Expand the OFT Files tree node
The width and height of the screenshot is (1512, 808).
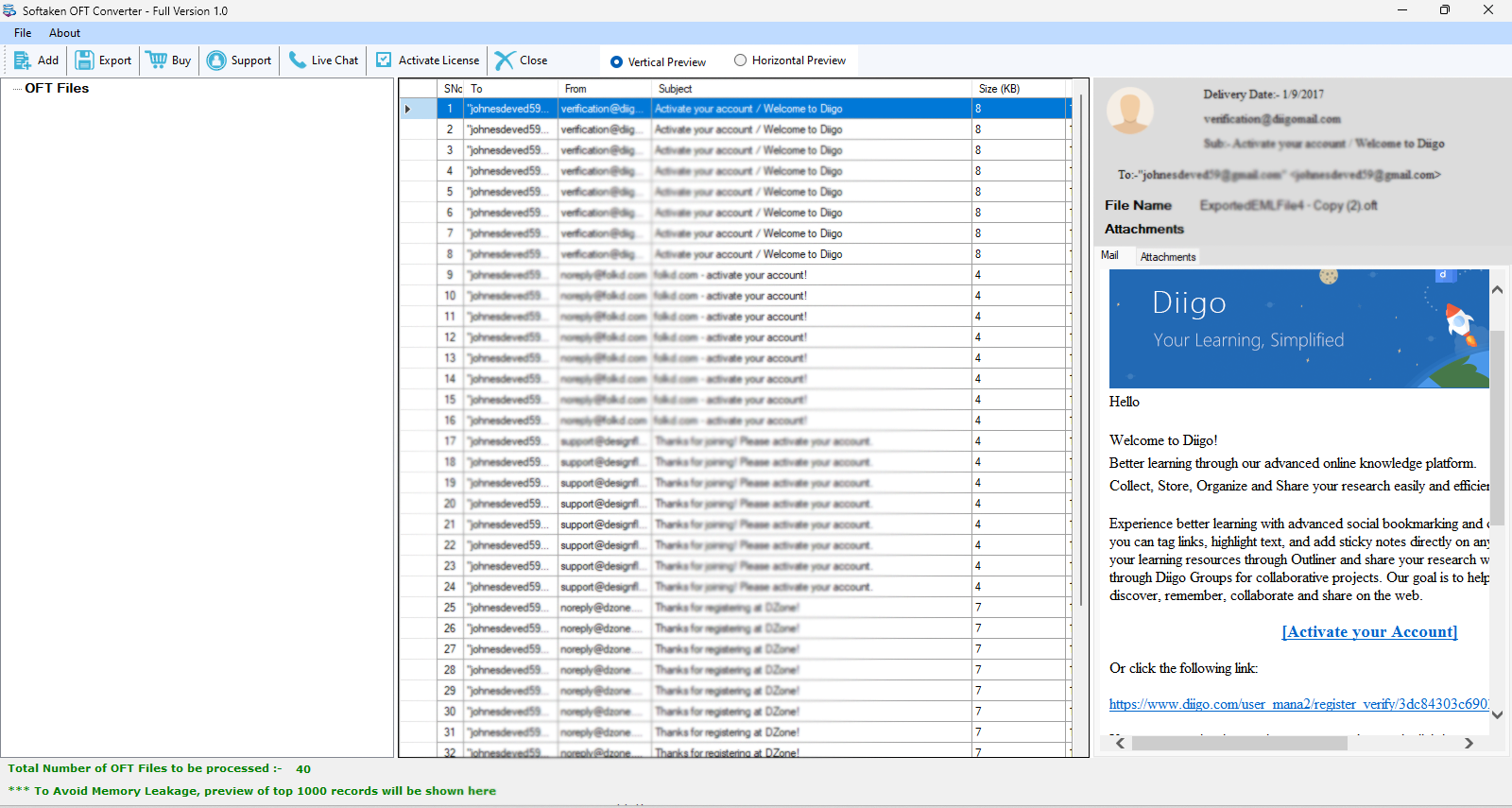16,89
